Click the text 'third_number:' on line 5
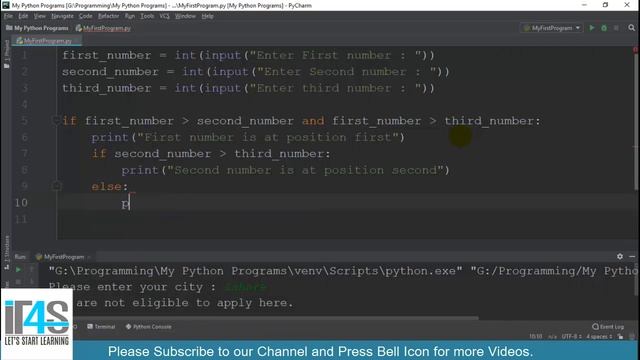640x360 pixels. [x=492, y=121]
